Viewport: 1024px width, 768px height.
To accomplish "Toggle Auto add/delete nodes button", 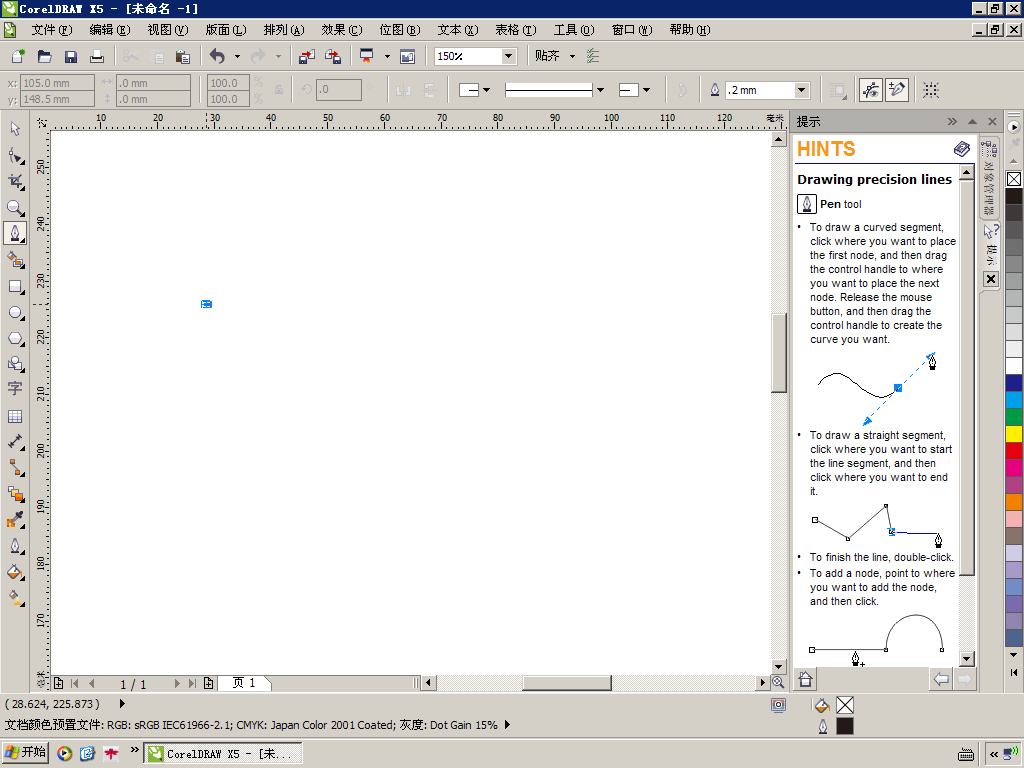I will (x=897, y=90).
